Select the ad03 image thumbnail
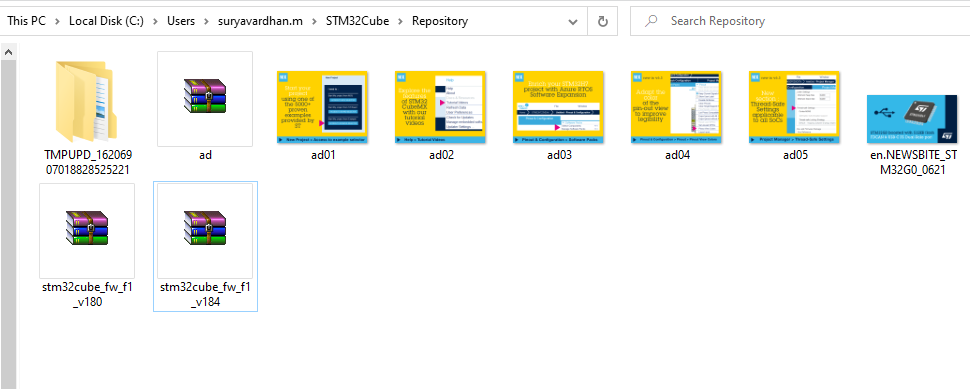Image resolution: width=970 pixels, height=389 pixels. (x=559, y=107)
